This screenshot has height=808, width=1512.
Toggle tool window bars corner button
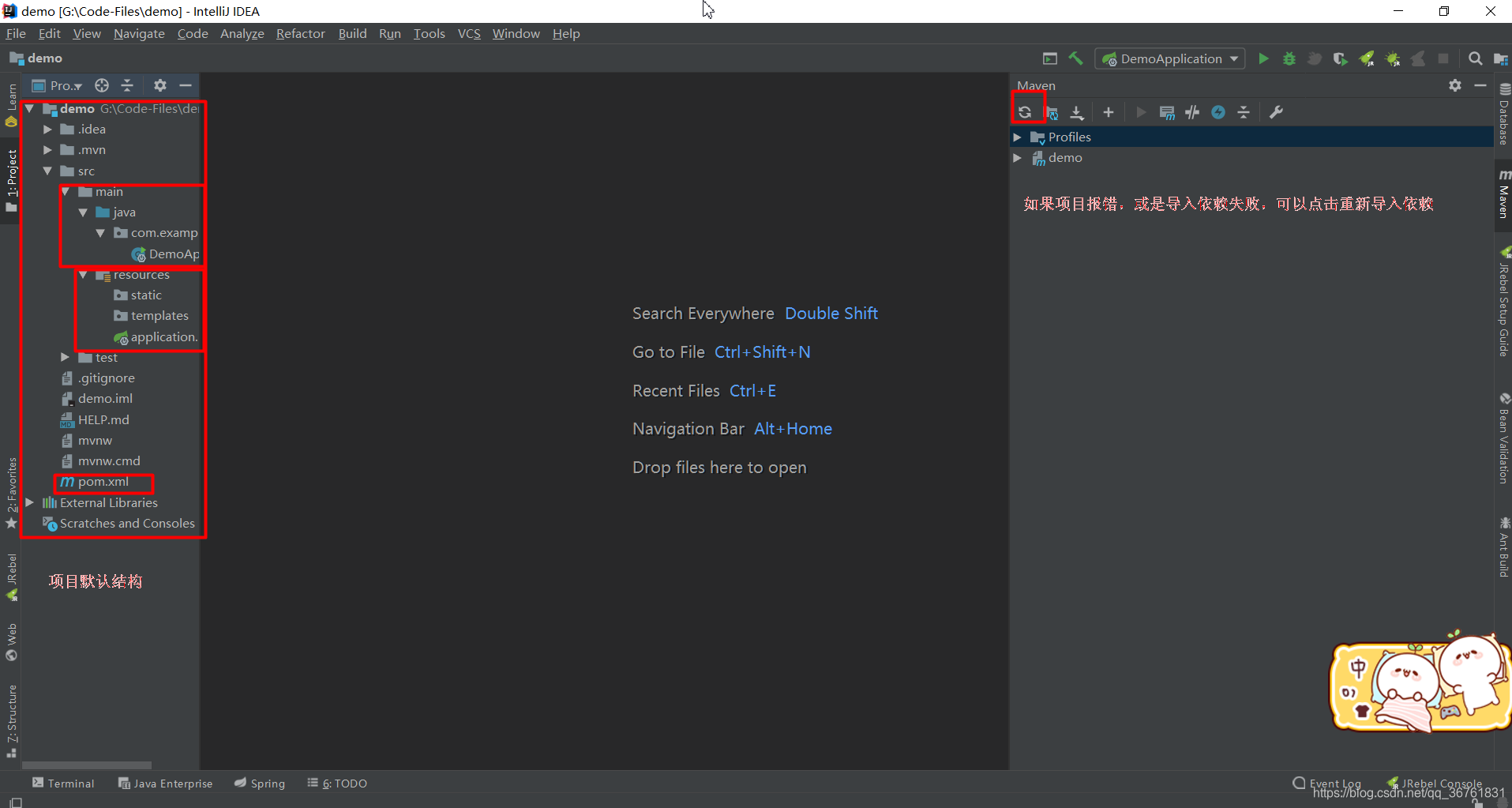[x=15, y=802]
